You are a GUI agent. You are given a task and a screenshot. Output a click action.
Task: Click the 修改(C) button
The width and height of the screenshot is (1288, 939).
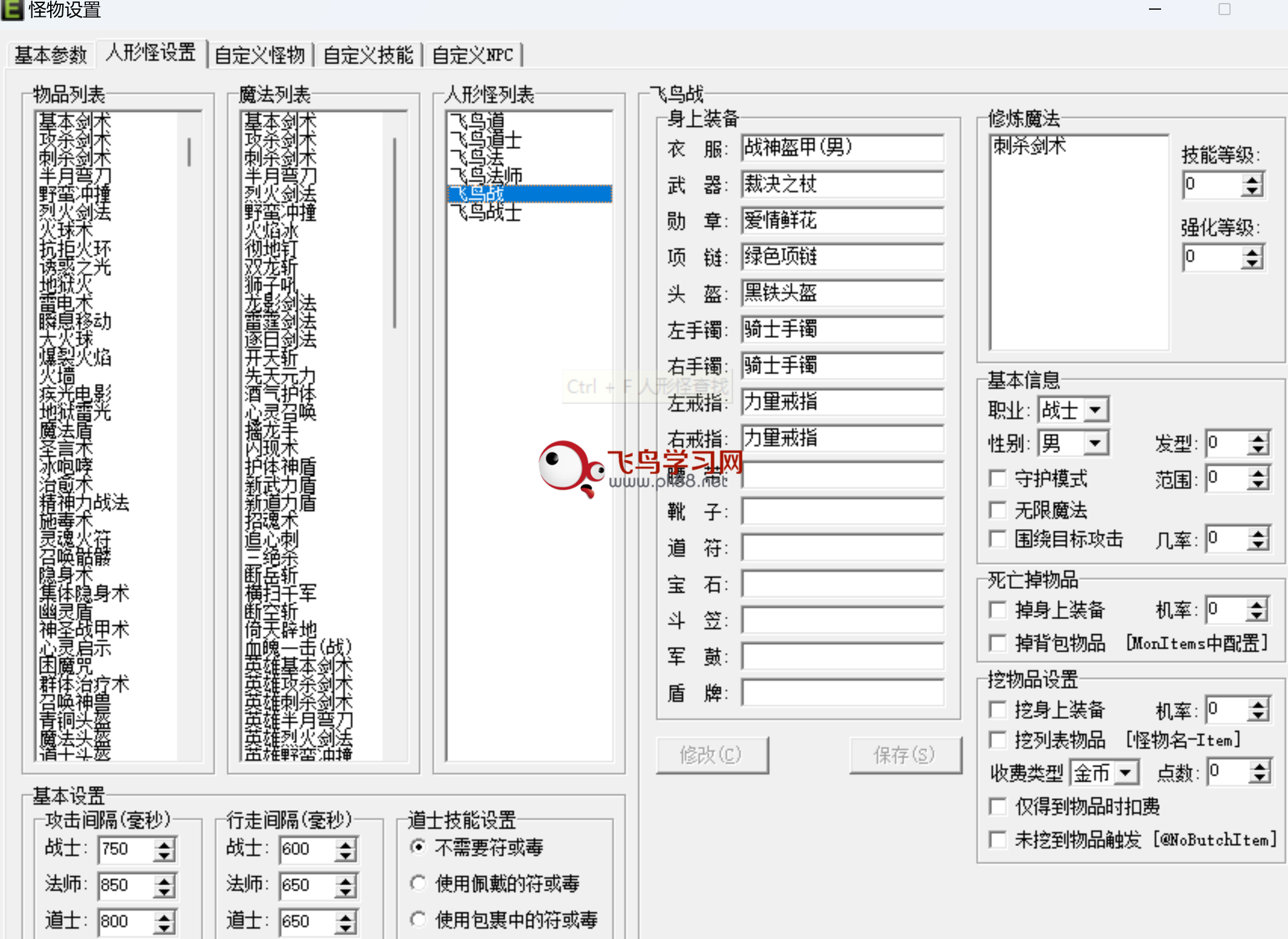pos(711,755)
